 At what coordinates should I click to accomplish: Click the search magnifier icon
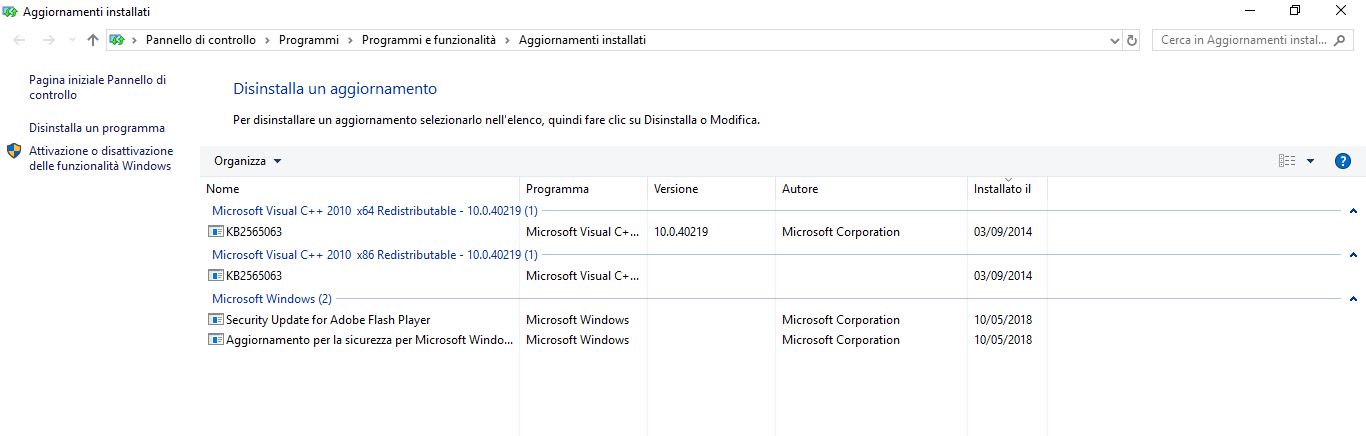pyautogui.click(x=1340, y=40)
